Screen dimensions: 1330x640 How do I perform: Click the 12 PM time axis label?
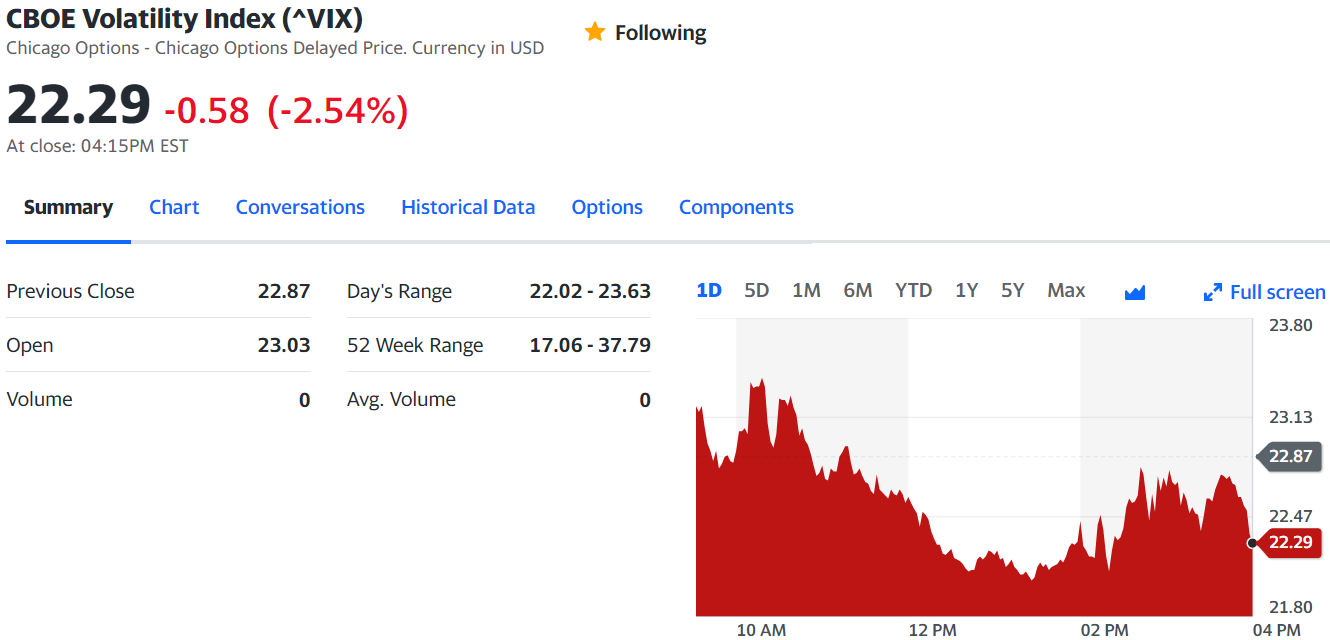coord(933,630)
